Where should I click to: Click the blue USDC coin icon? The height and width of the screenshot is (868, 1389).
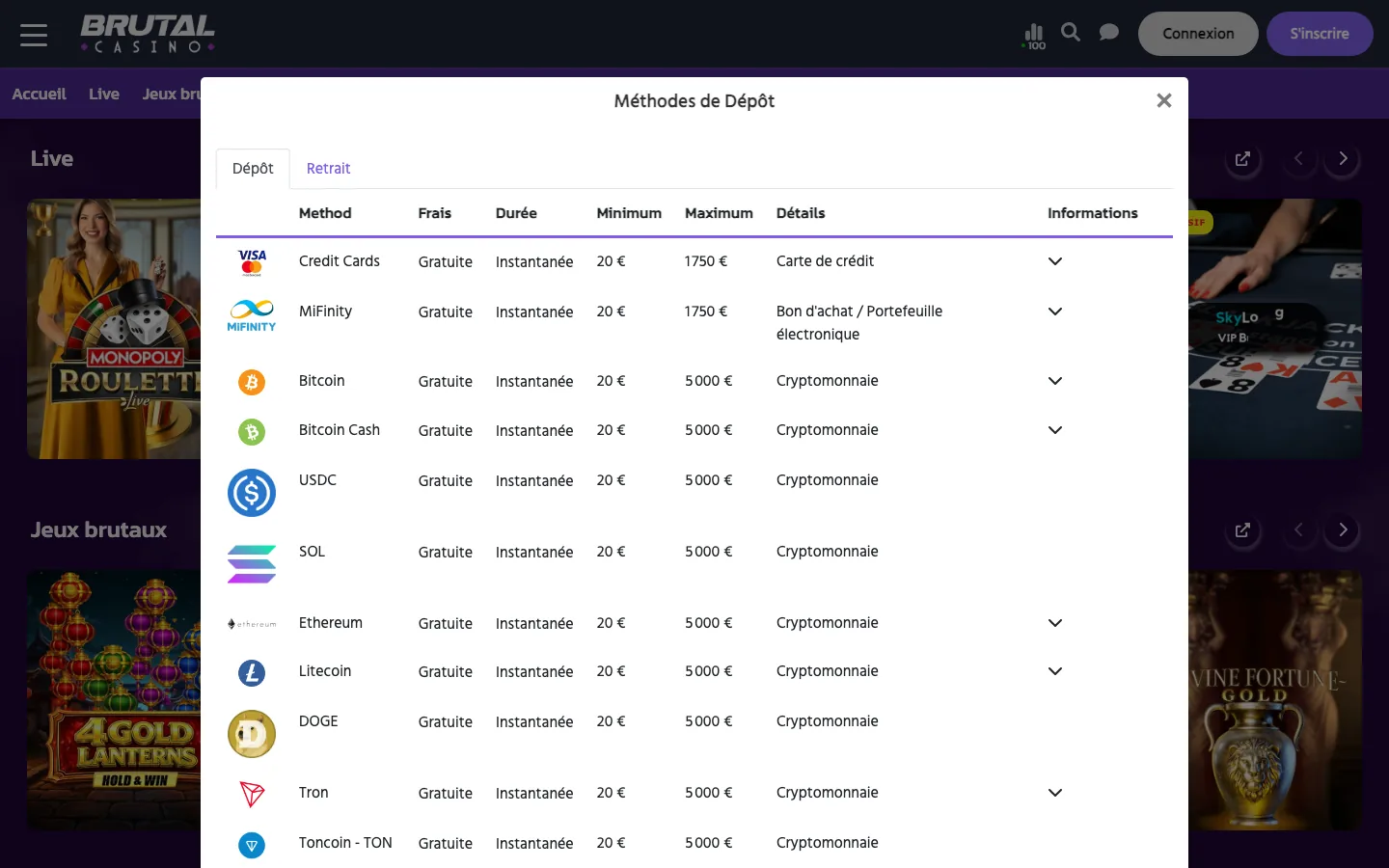click(252, 493)
